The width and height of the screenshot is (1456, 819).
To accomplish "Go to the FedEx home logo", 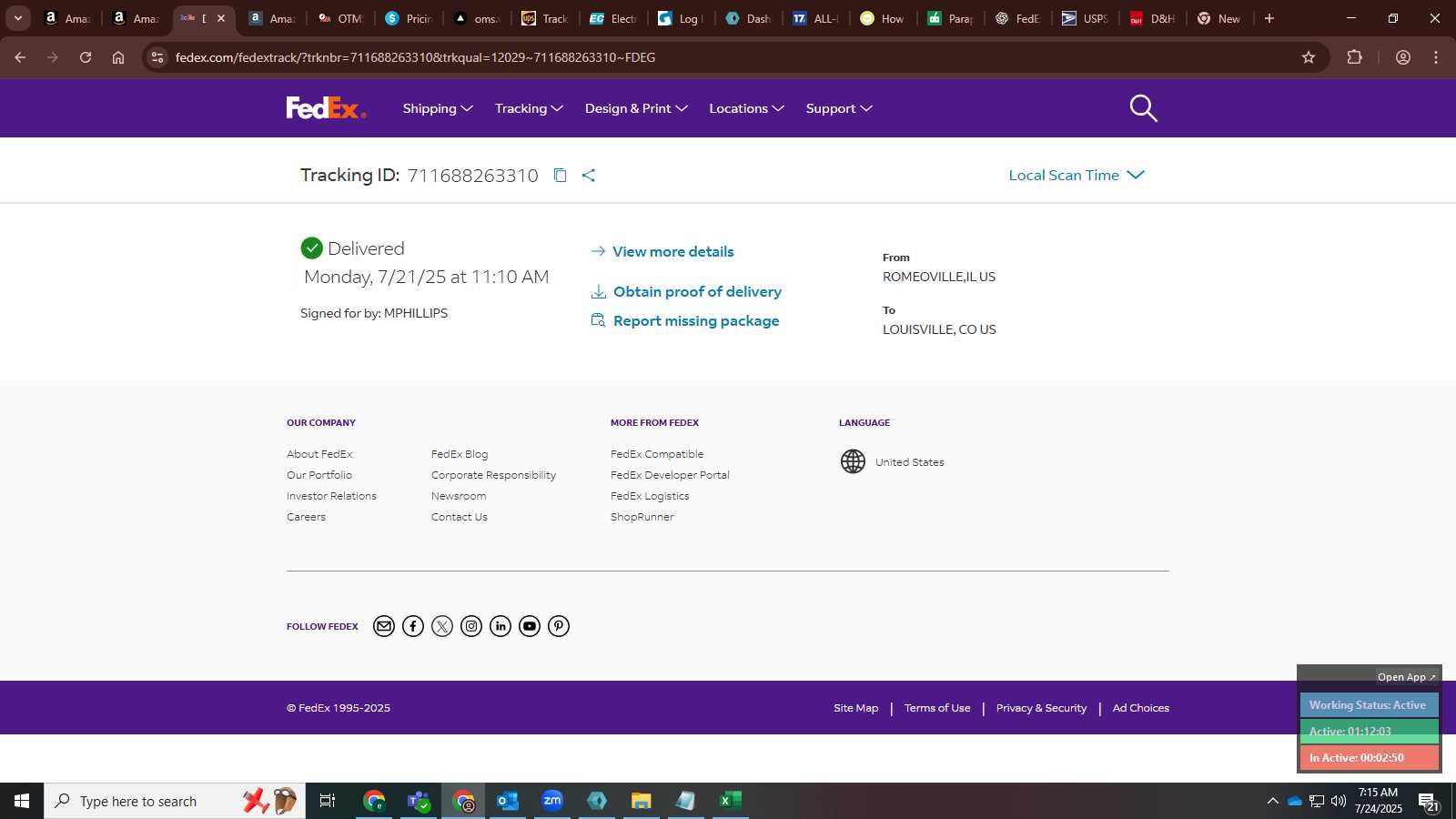I will (326, 108).
